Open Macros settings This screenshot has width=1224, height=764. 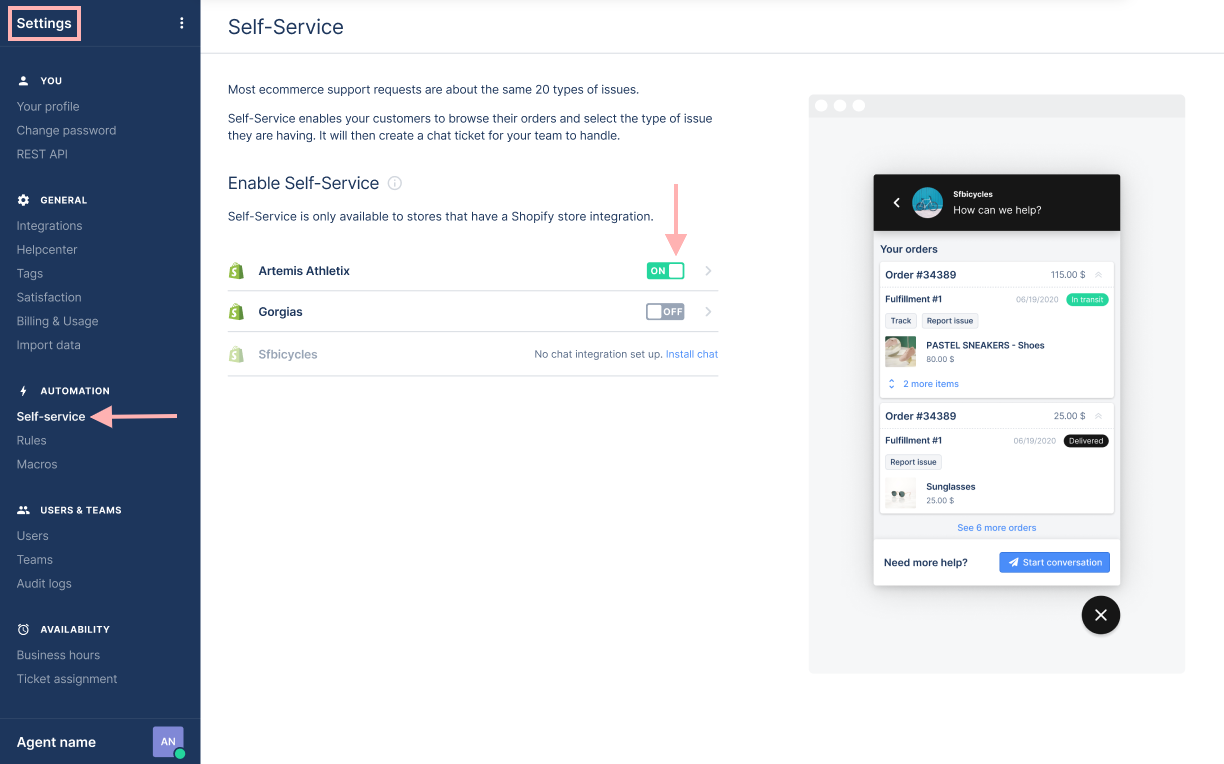pos(37,464)
